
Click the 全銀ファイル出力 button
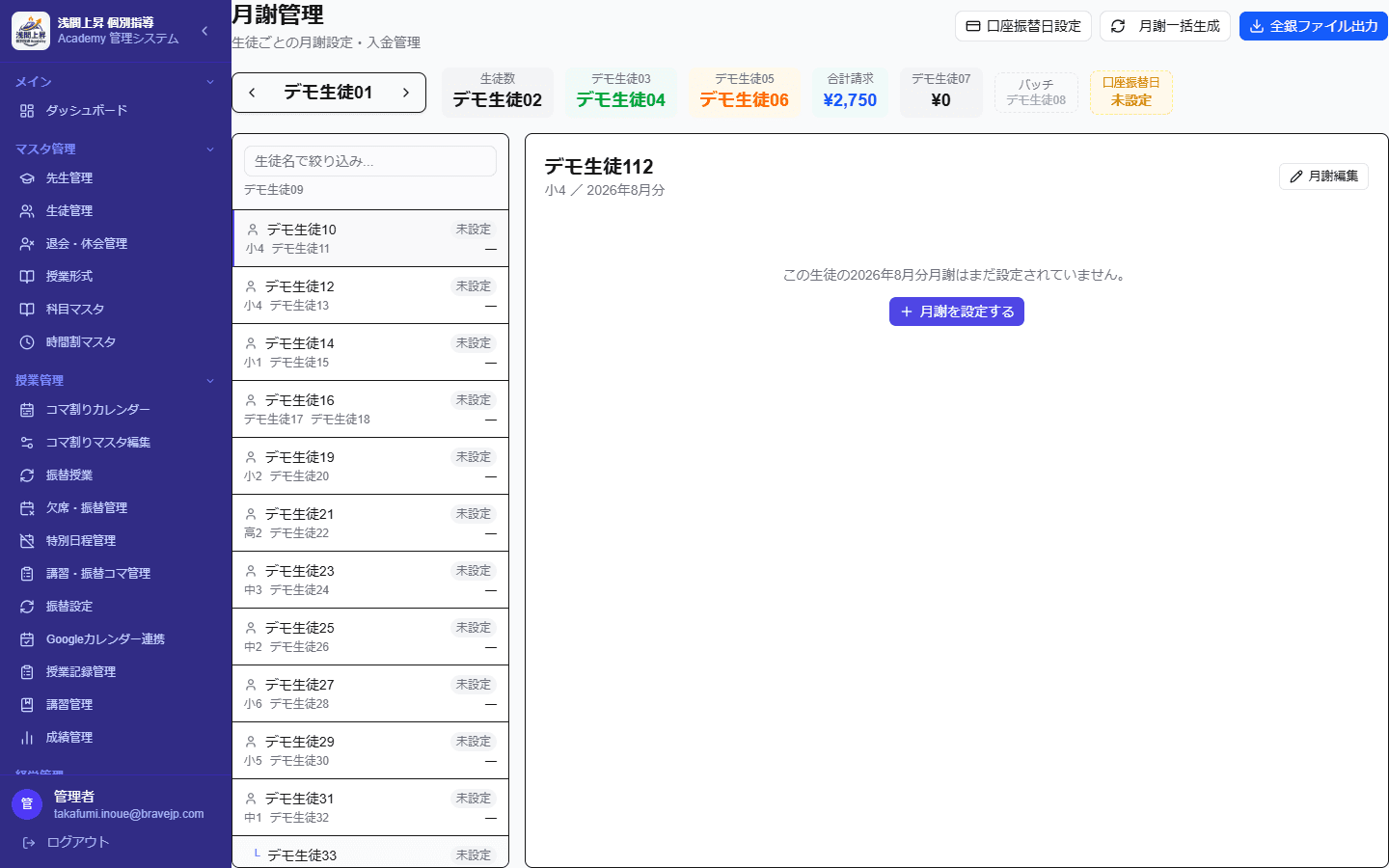(1314, 26)
